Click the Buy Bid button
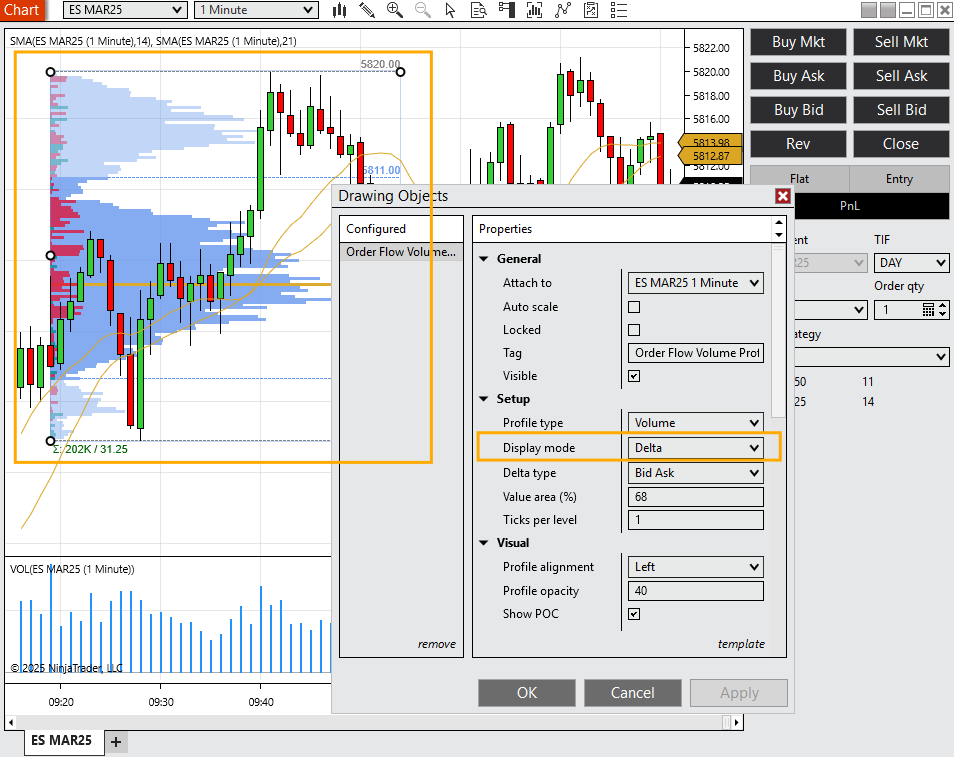Screen dimensions: 954x757 798,110
